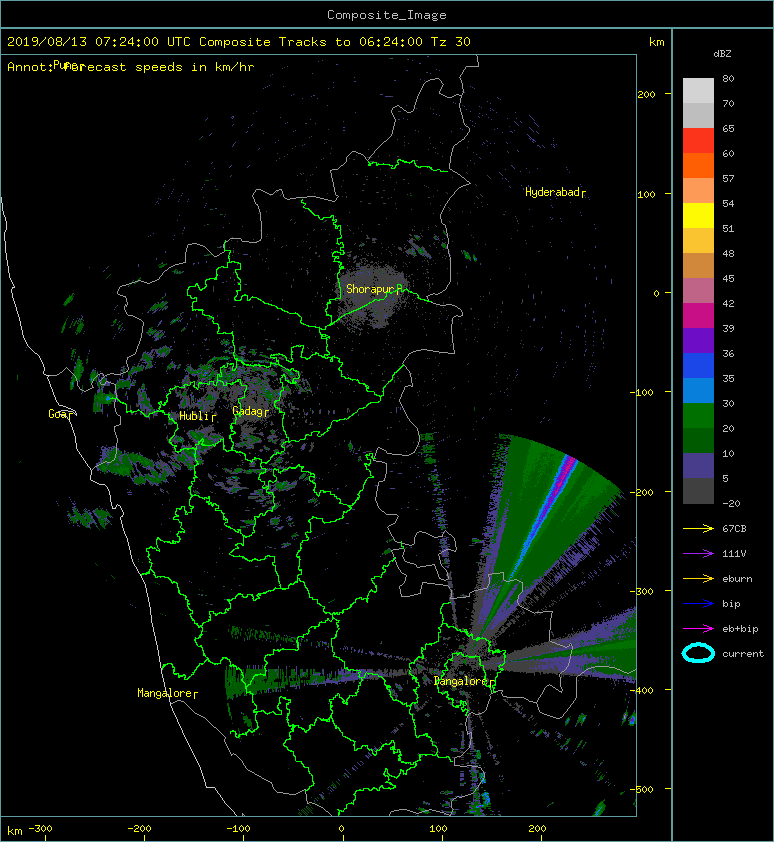Click the eburn legend label
This screenshot has height=842, width=774.
[737, 579]
